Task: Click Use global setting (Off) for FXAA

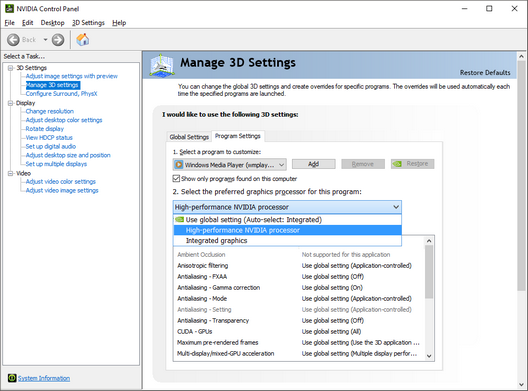Action: pos(333,276)
